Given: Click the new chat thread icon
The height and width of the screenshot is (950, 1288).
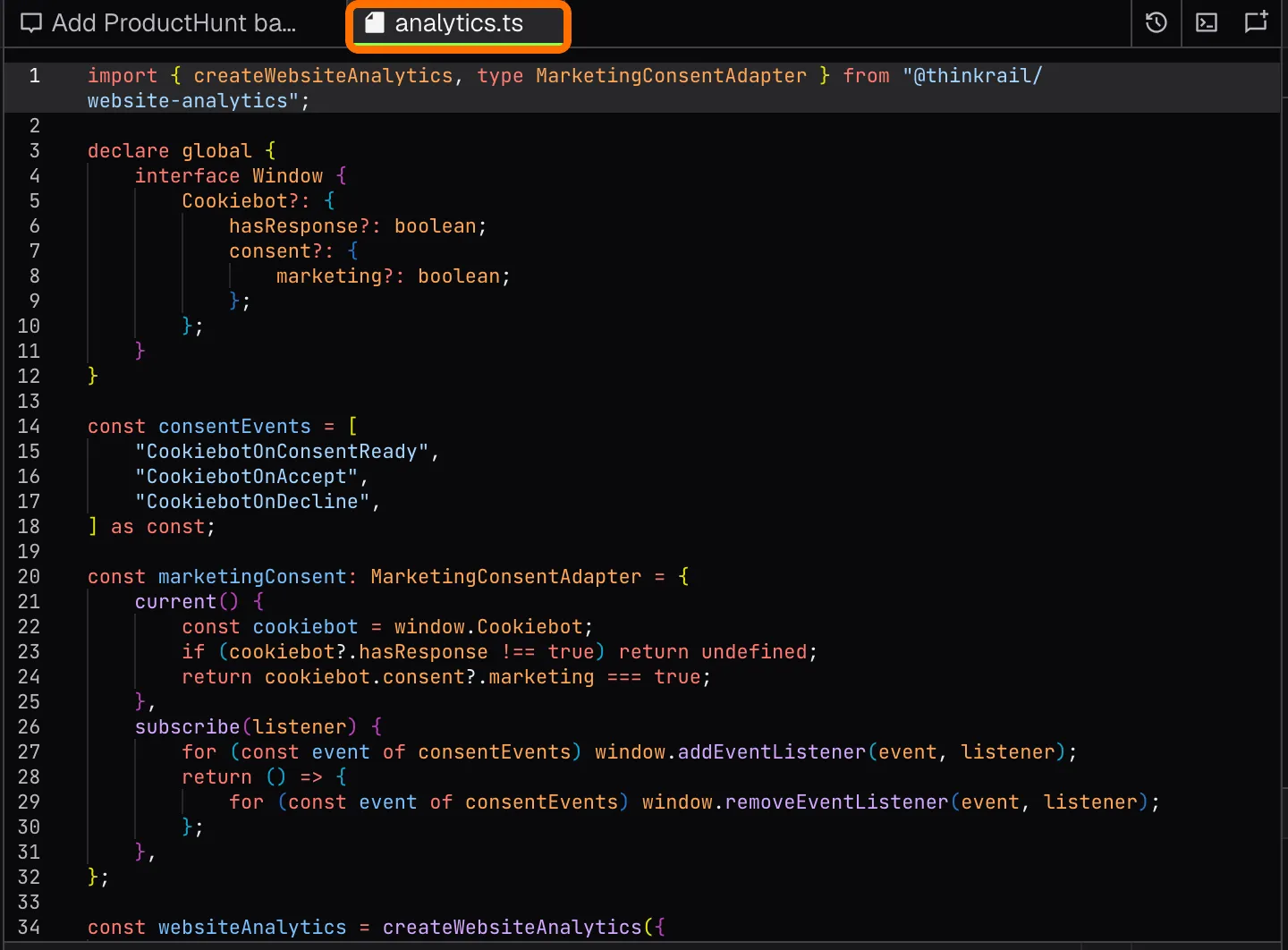Looking at the screenshot, I should tap(1257, 21).
